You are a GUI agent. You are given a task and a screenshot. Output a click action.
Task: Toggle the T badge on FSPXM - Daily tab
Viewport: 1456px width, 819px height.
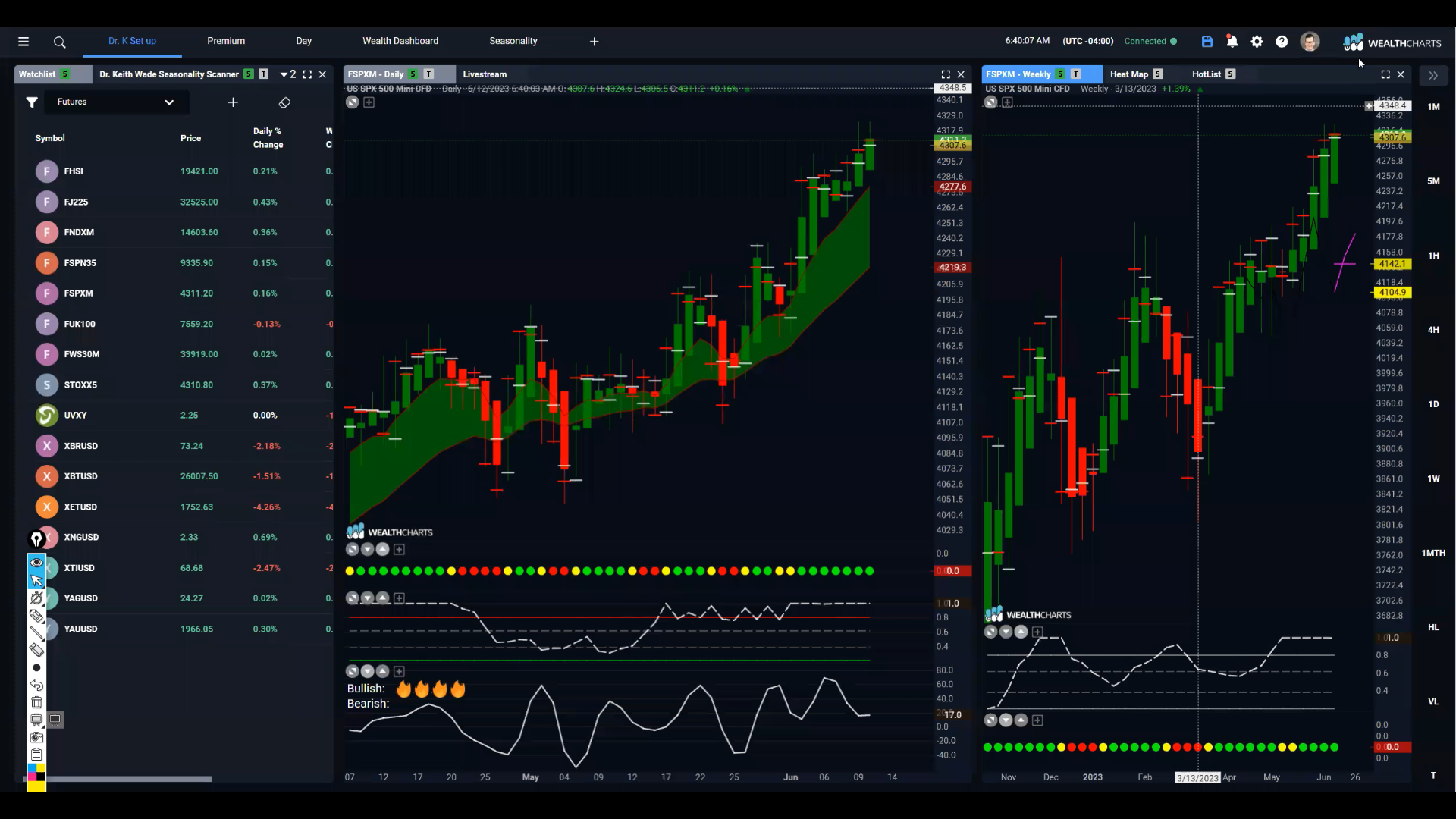(x=428, y=74)
